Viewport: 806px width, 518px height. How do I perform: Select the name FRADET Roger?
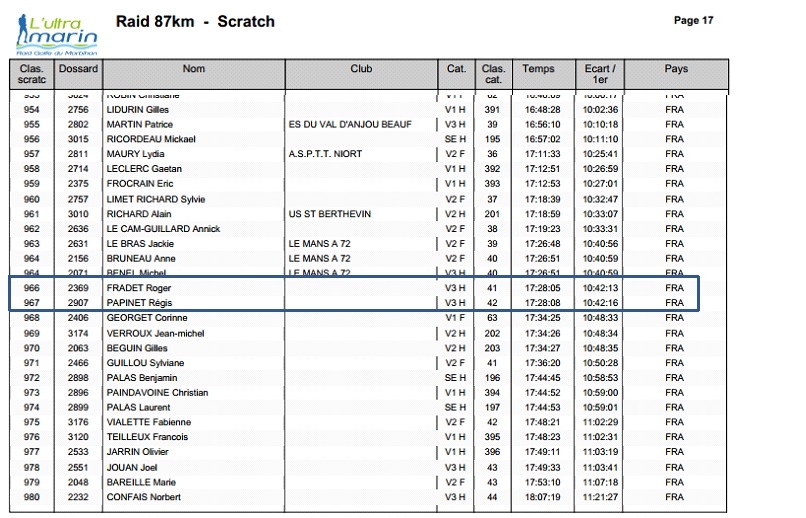[x=139, y=288]
